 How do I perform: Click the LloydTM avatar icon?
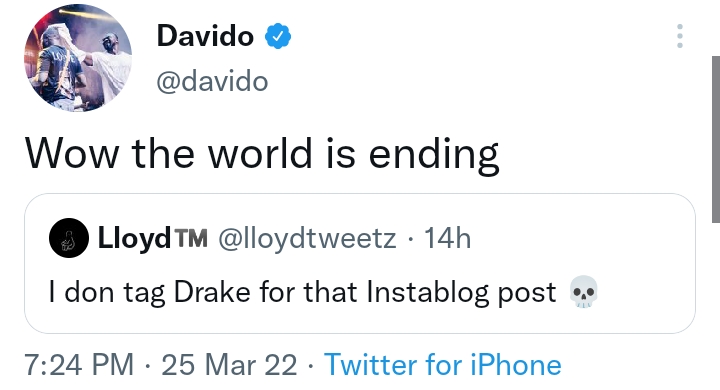click(69, 237)
